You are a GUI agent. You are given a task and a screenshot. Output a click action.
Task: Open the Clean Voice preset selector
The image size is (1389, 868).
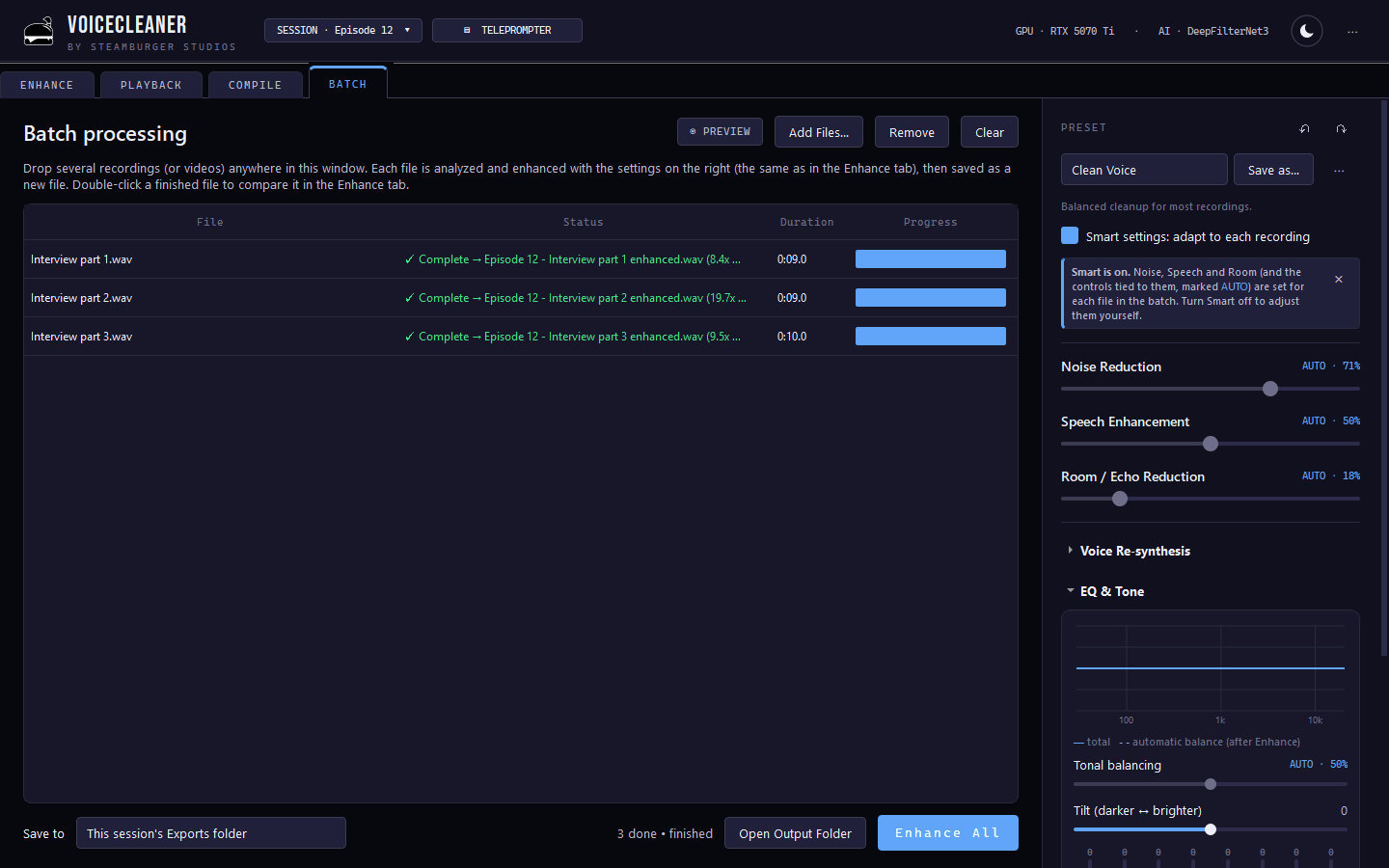click(x=1144, y=170)
